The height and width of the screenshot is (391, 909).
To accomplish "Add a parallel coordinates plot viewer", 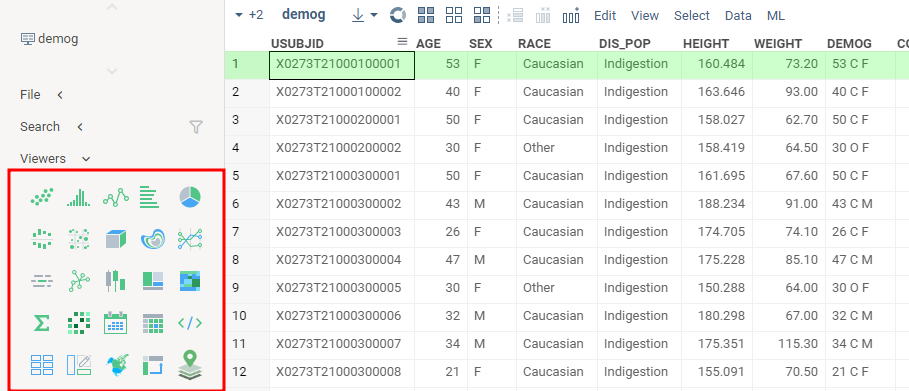I will click(x=190, y=239).
